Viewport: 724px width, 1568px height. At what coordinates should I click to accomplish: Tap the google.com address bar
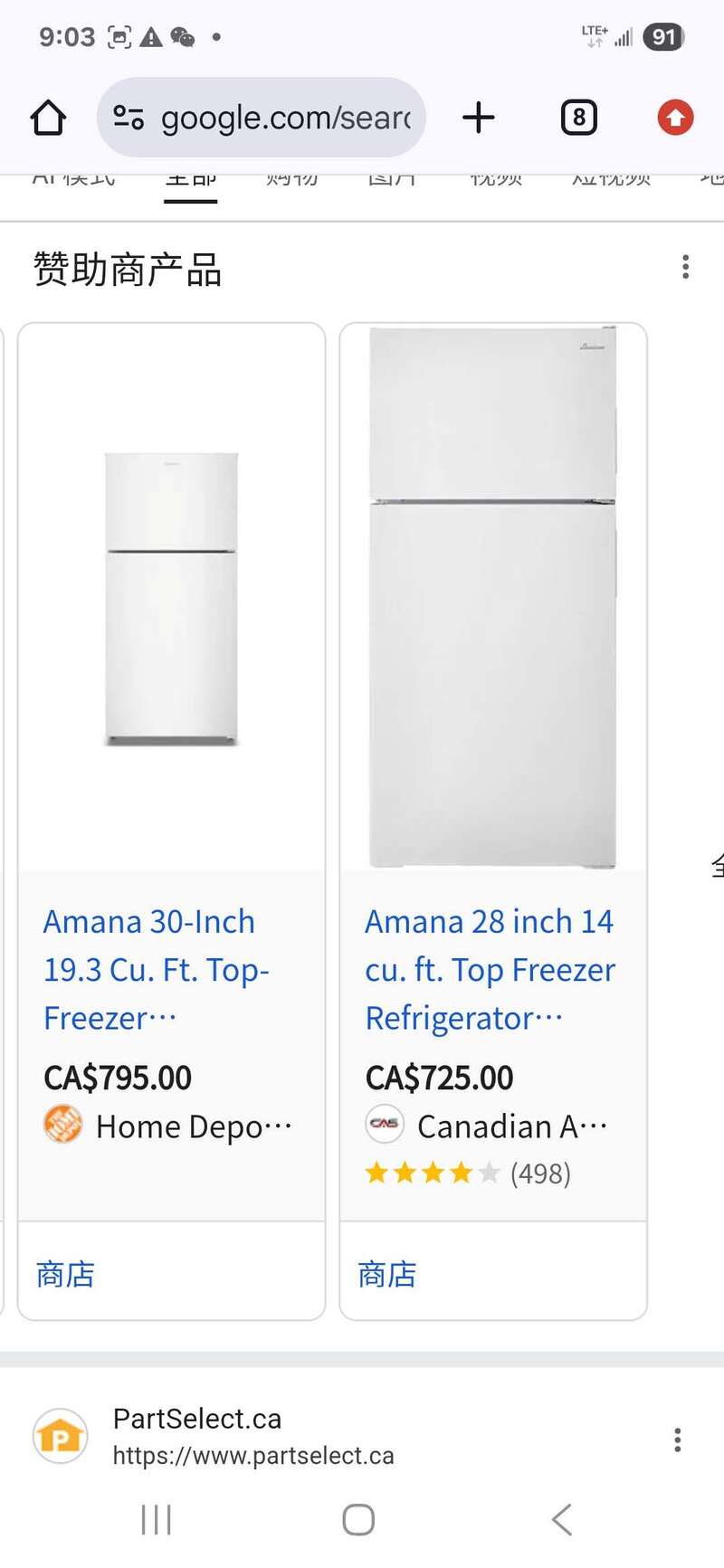(284, 118)
